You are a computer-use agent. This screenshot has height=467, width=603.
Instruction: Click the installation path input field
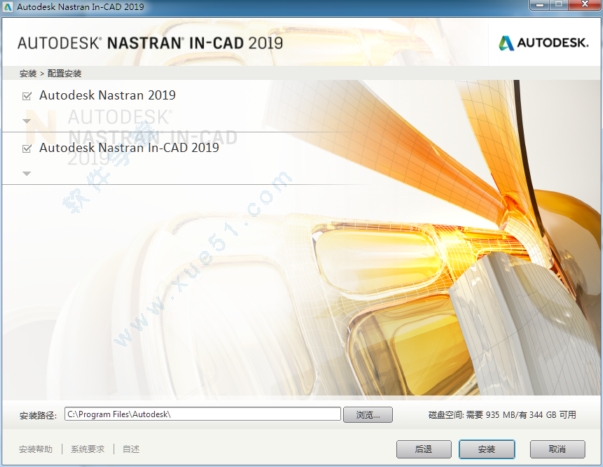click(x=202, y=414)
